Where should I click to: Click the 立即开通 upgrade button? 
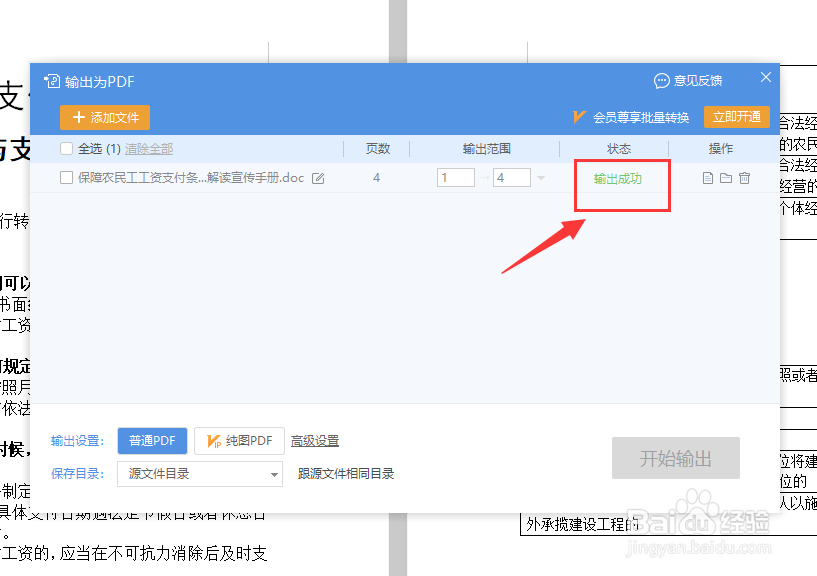[737, 116]
